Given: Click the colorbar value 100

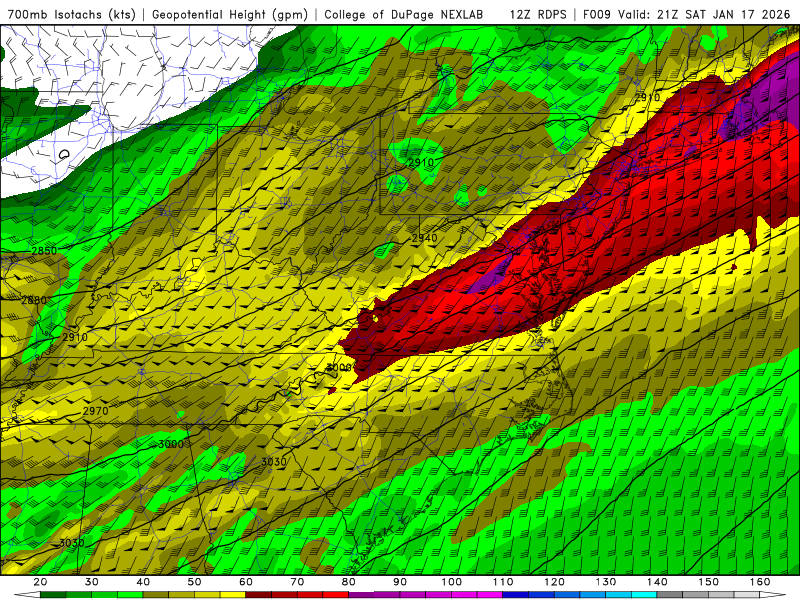Looking at the screenshot, I should pos(452,582).
